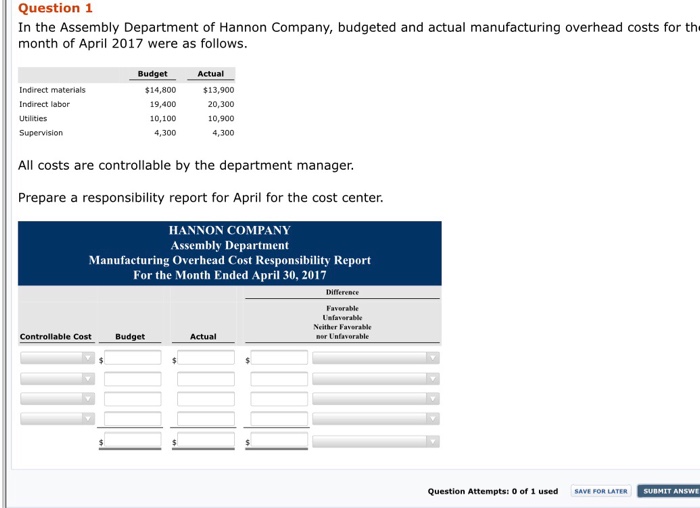Open third row Favorable/Unfavorable dropdown
Image resolution: width=700 pixels, height=508 pixels.
tap(376, 398)
